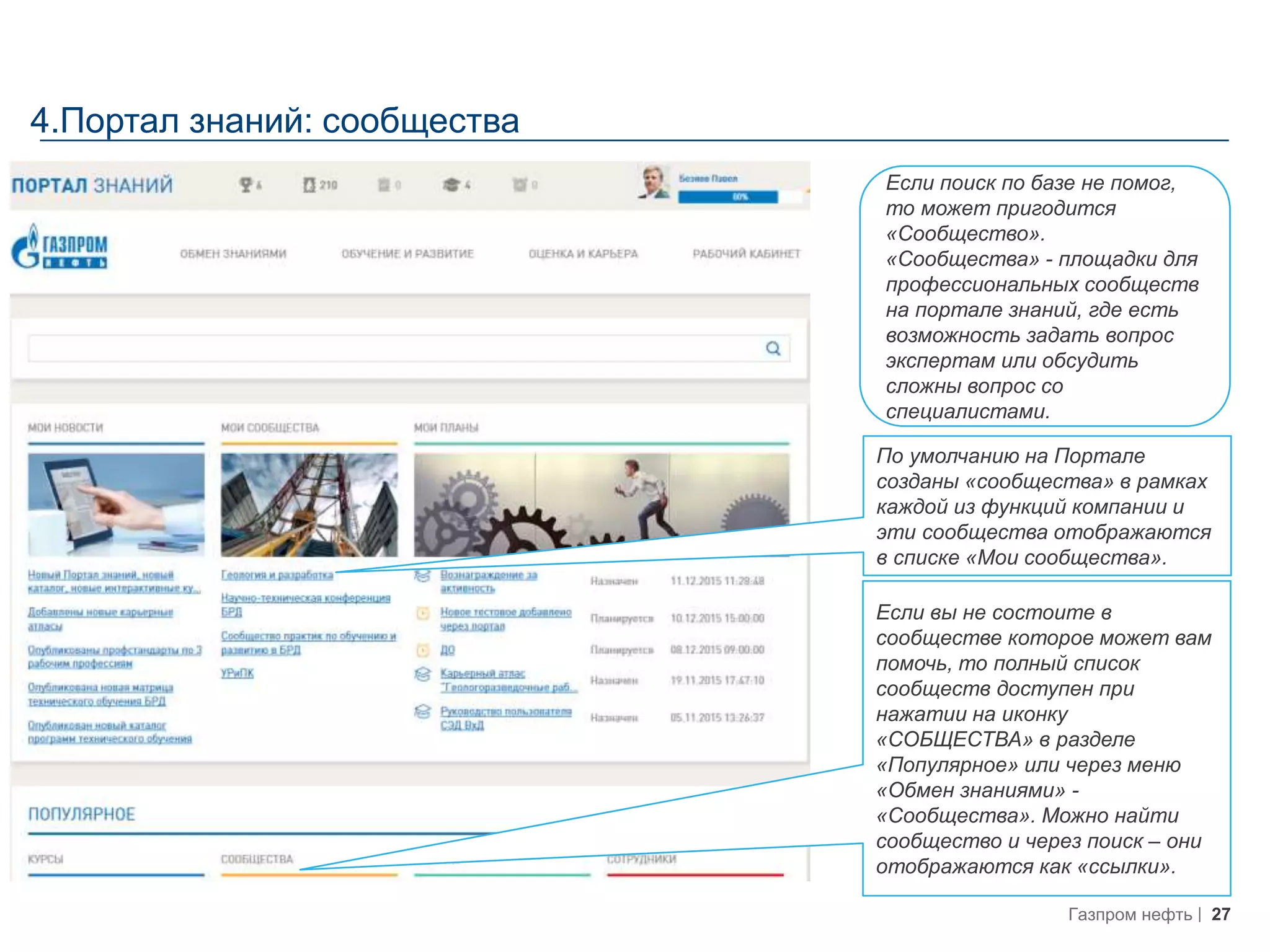The image size is (1270, 952).
Task: Open Обучение и развитие menu
Action: pos(407,253)
